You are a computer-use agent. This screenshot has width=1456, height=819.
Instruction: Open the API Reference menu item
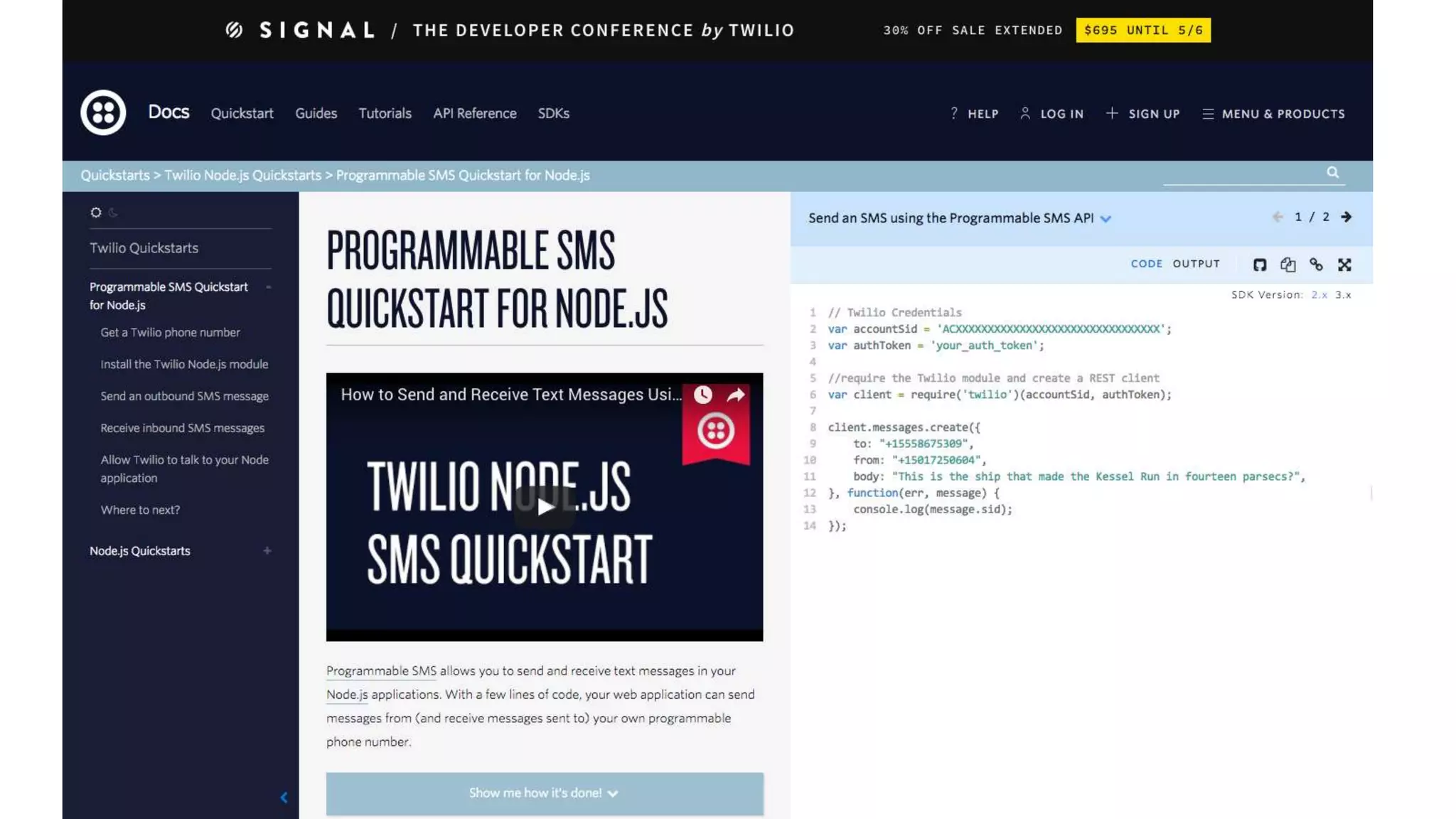[474, 113]
